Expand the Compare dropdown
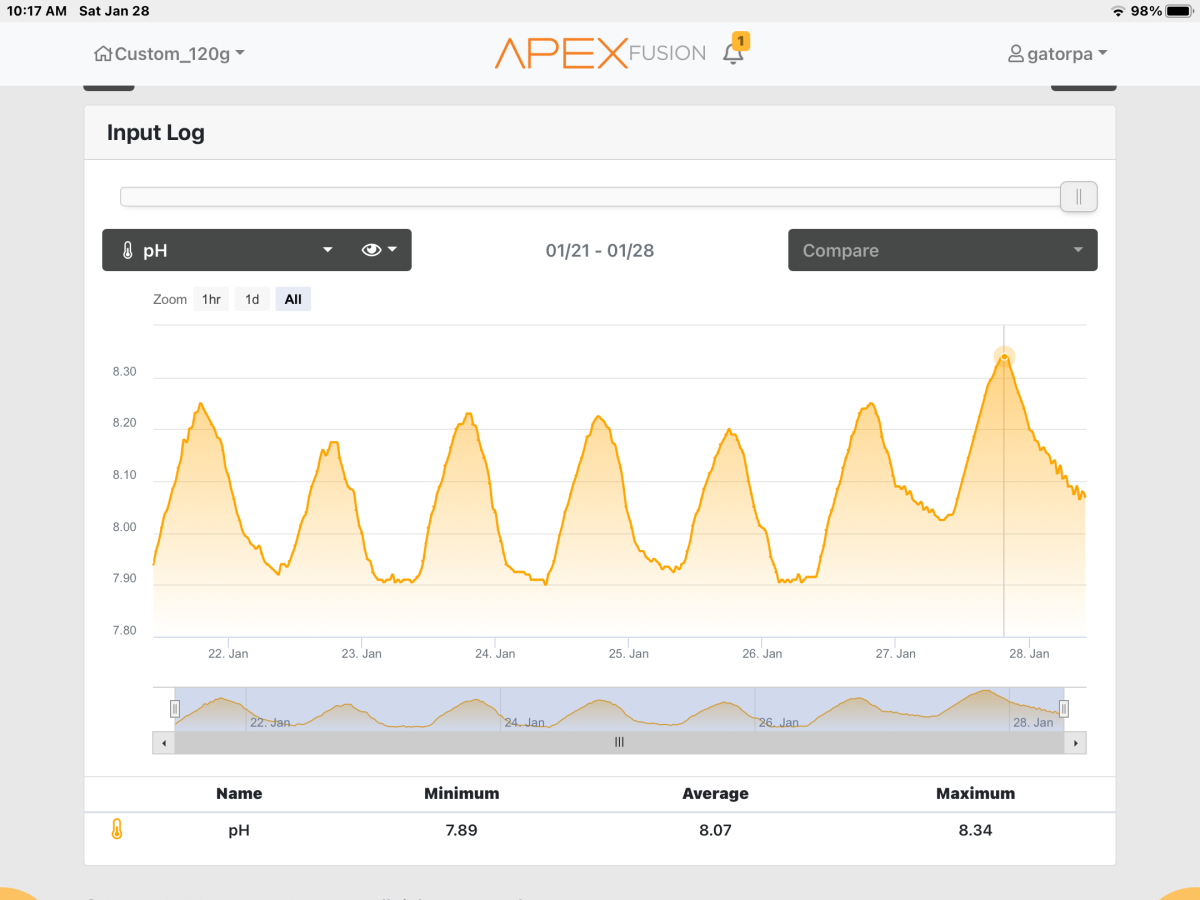 pos(942,250)
